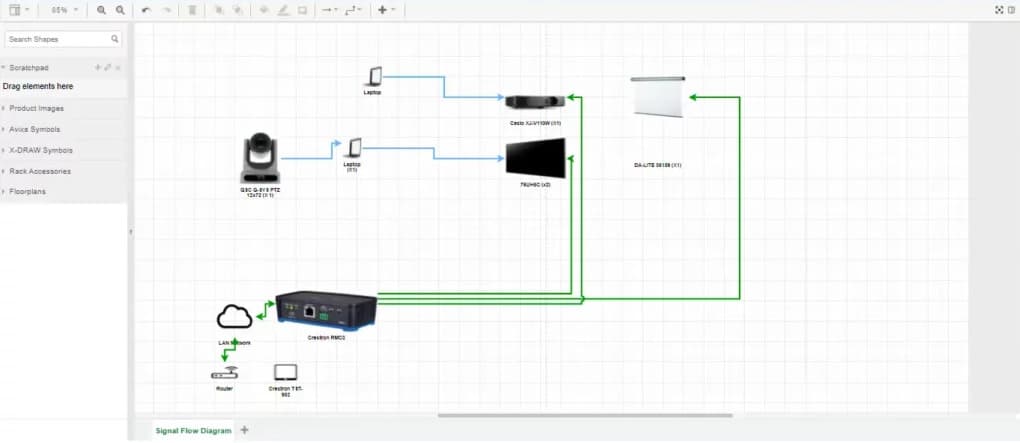Image resolution: width=1020 pixels, height=443 pixels.
Task: Click the shadow rectangle icon in toolbar
Action: pos(302,10)
